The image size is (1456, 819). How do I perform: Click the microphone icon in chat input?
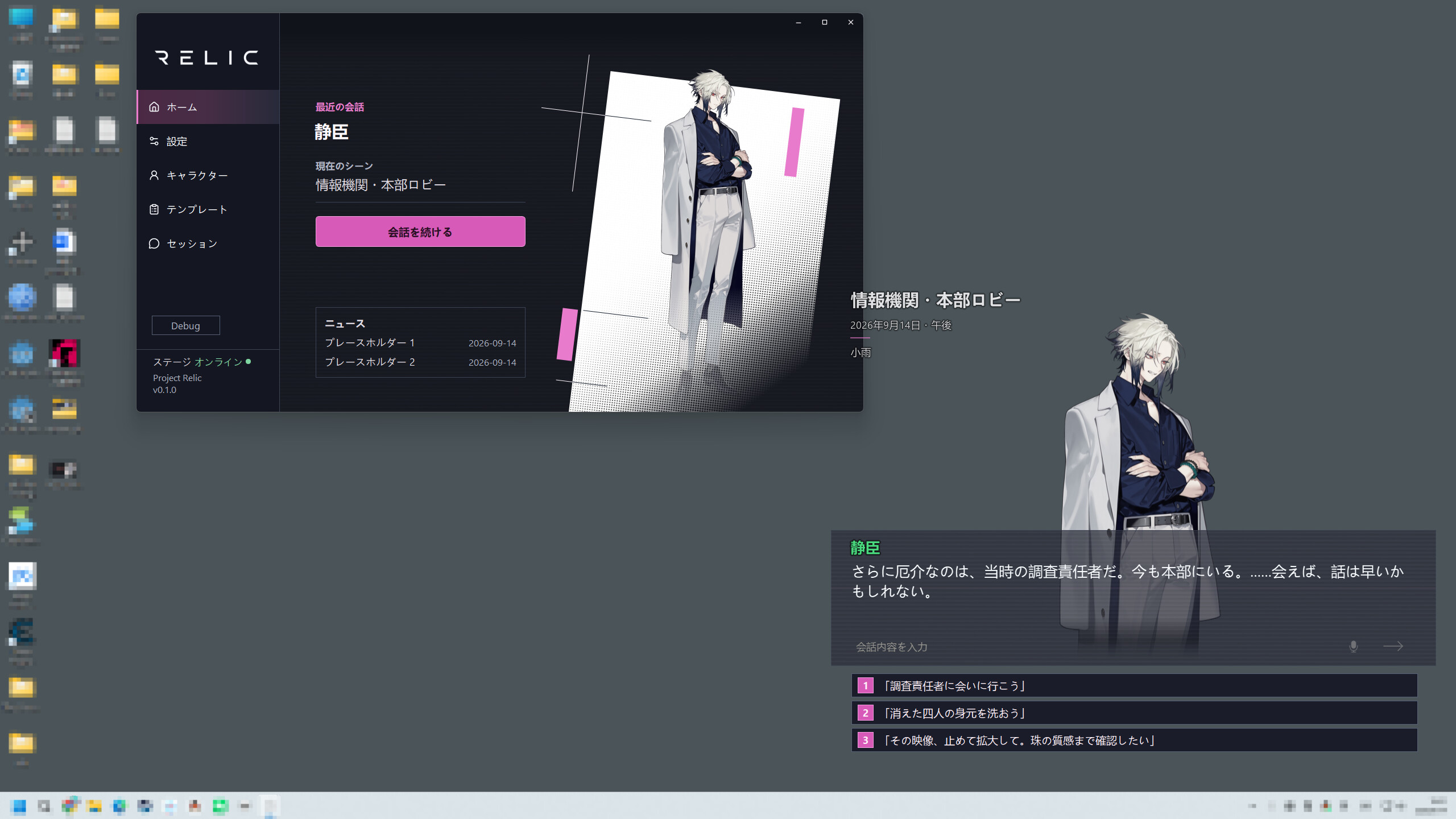coord(1354,646)
